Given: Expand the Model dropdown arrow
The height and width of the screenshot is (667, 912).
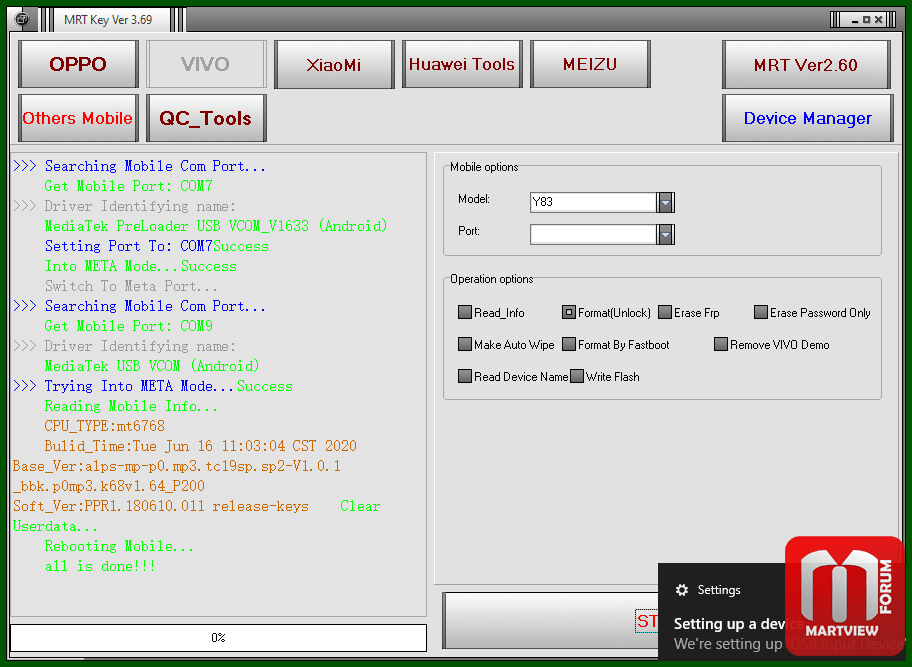Looking at the screenshot, I should point(665,202).
